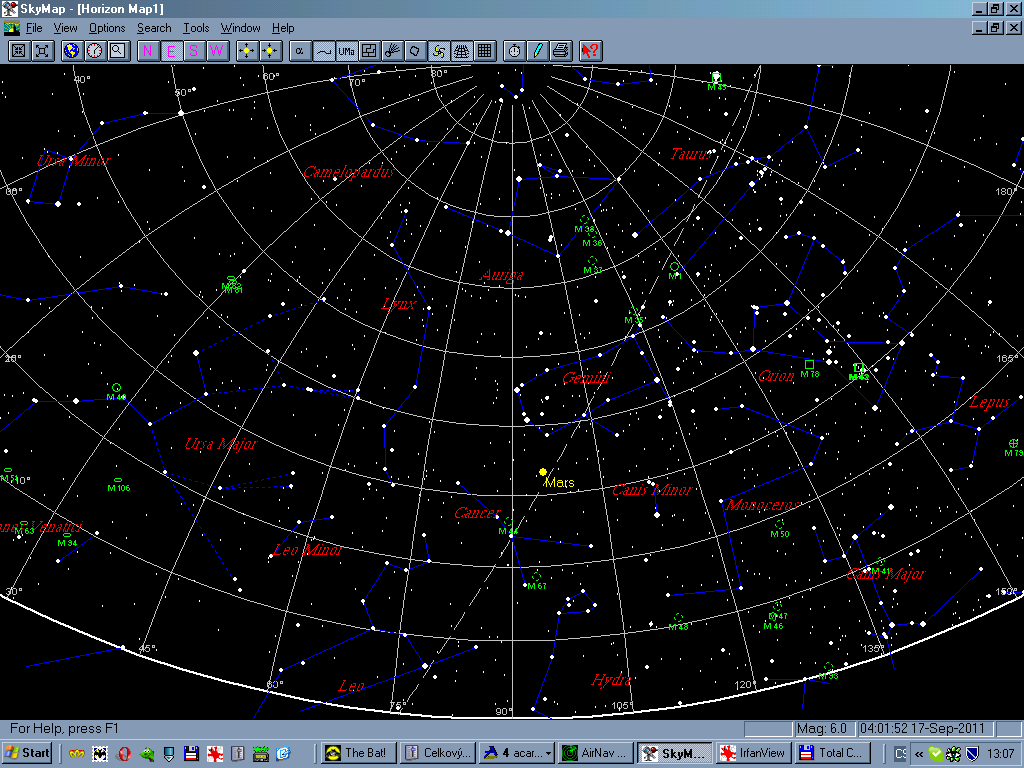The width and height of the screenshot is (1024, 768).
Task: Click the printer toolbar icon
Action: (x=560, y=51)
